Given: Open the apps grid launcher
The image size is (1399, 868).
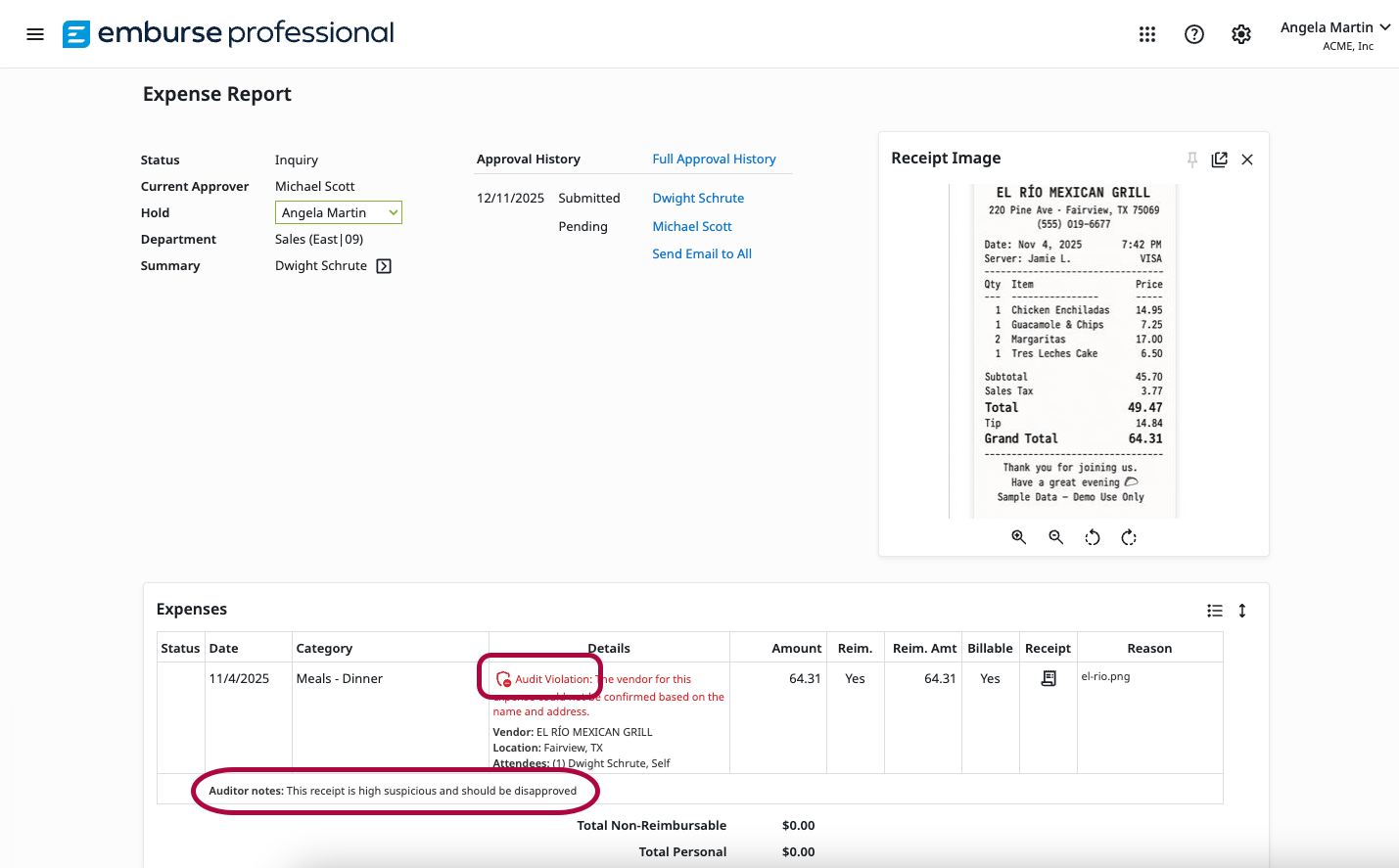Looking at the screenshot, I should coord(1147,34).
